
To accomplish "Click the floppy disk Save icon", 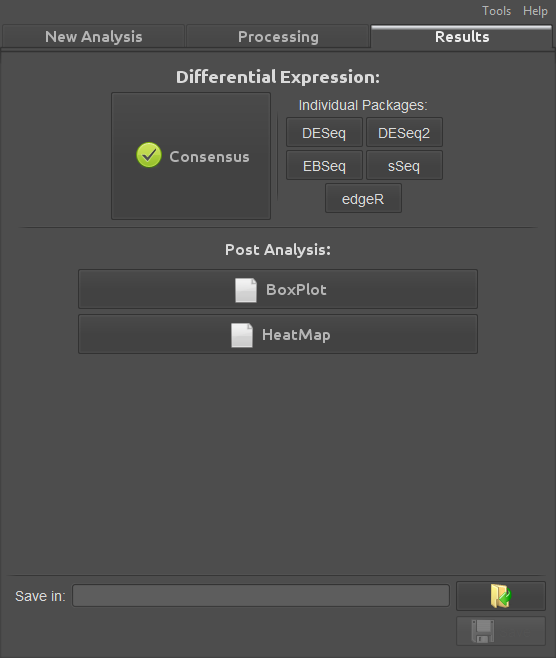I will click(x=483, y=631).
